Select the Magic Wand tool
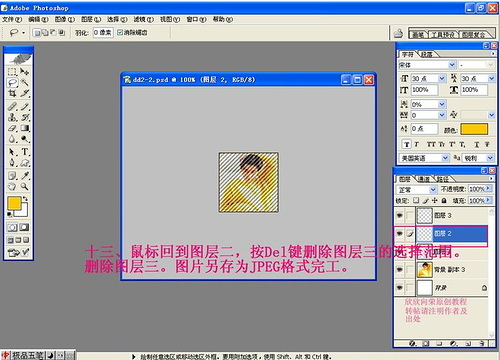This screenshot has height=360, width=500. 25,82
